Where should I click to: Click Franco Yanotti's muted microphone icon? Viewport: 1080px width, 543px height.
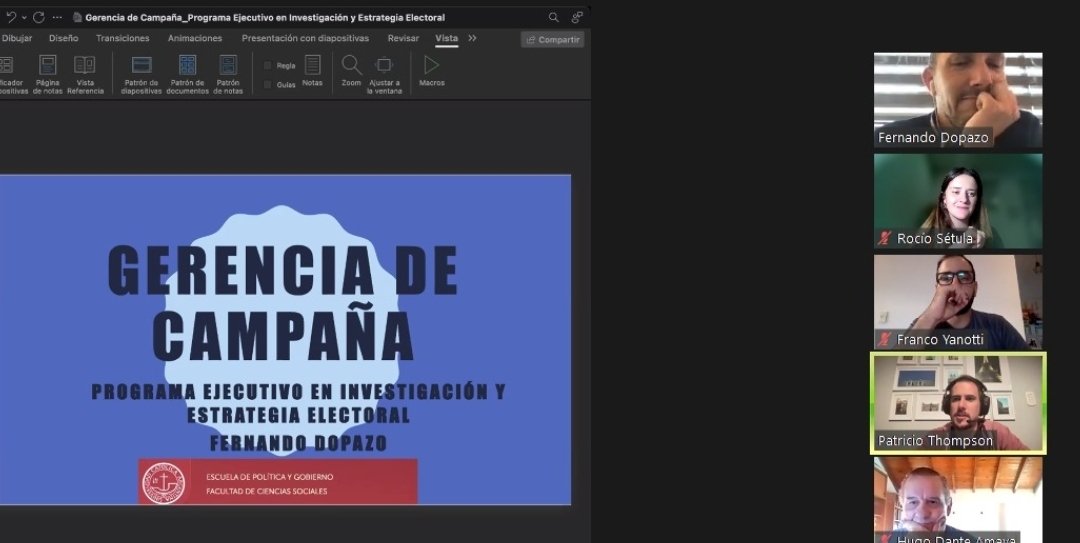(885, 340)
